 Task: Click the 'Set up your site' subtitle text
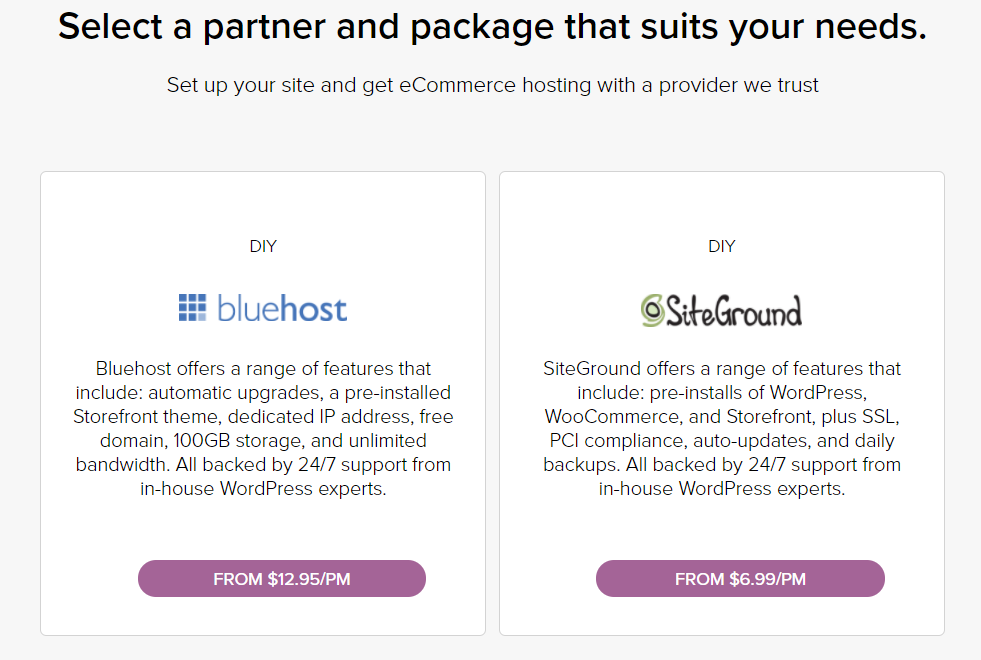pyautogui.click(x=492, y=85)
